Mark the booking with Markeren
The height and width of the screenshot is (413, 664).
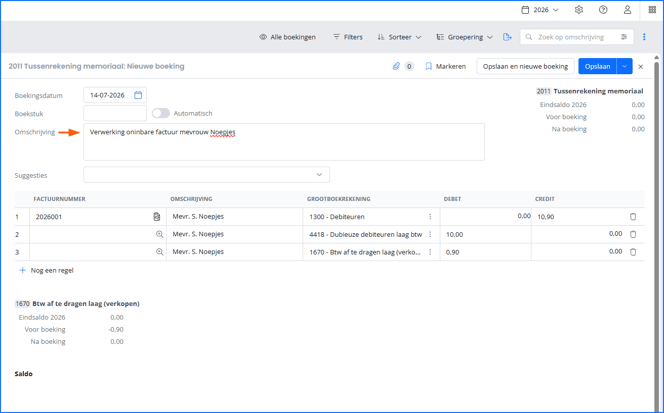(x=445, y=67)
